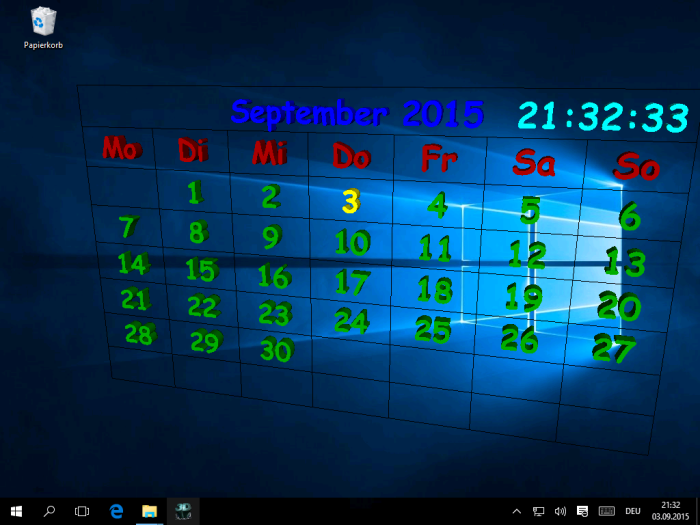Select day 15 on the calendar
Viewport: 700px width, 525px height.
201,270
